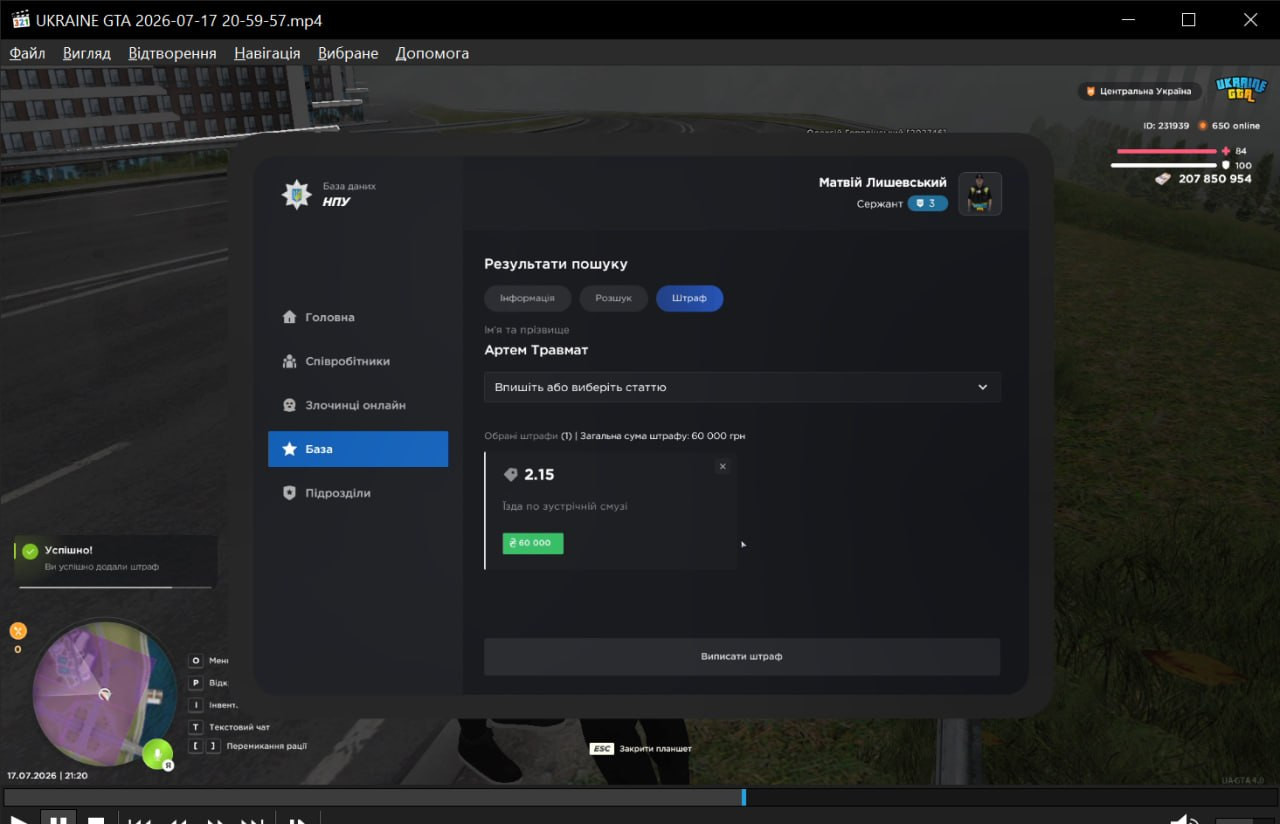
Task: Pause the video playback
Action: (59, 819)
